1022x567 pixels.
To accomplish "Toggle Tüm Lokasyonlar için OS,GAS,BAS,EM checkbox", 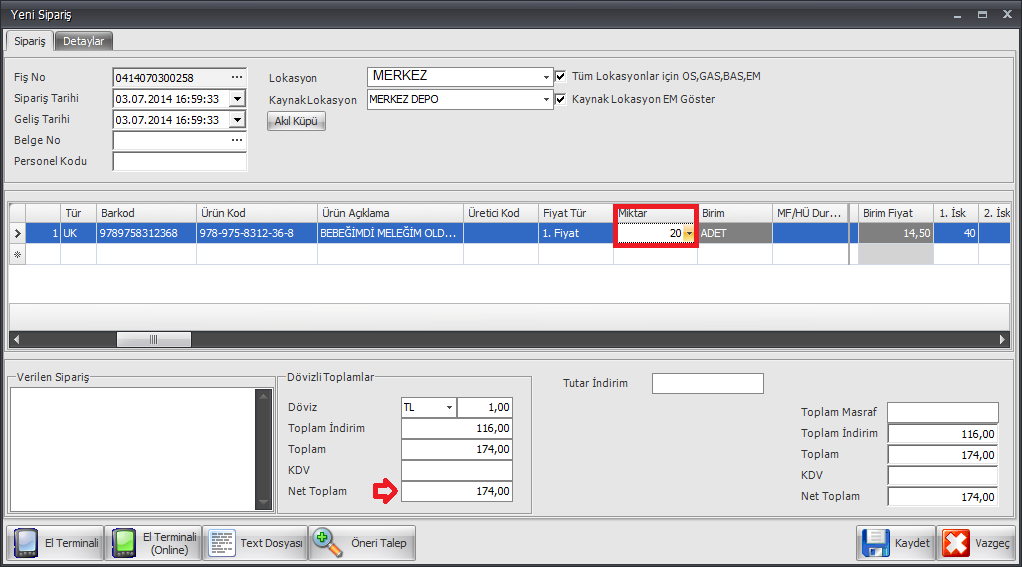I will coord(561,76).
